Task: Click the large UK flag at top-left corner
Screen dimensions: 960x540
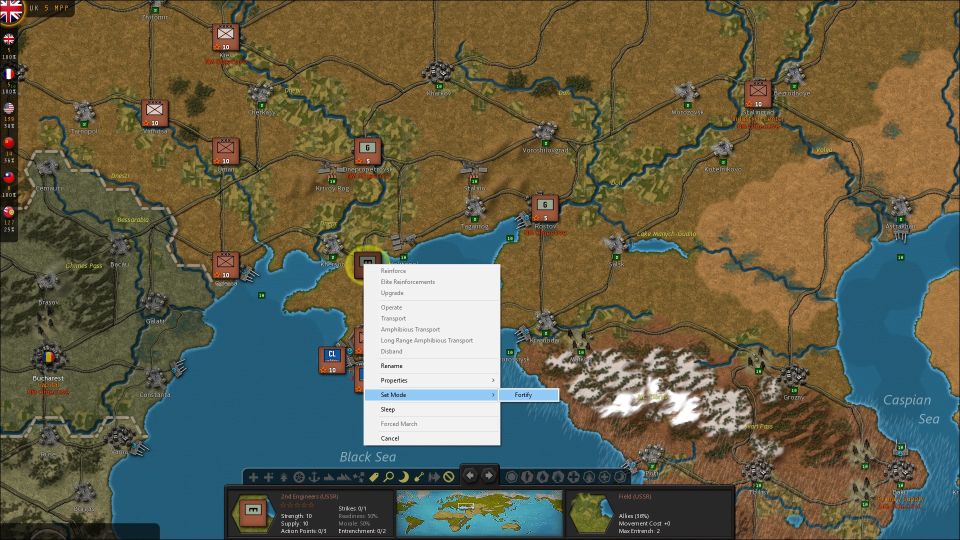Action: click(x=11, y=11)
